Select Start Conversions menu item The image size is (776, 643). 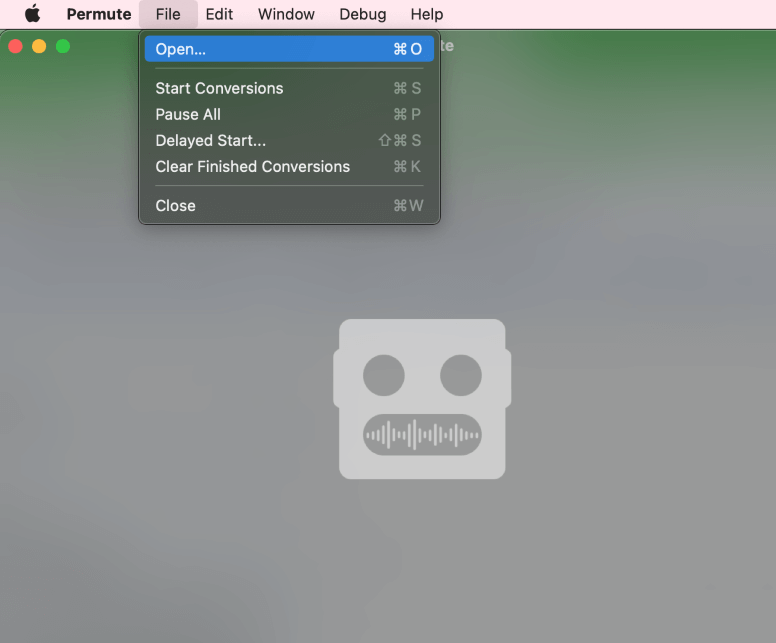click(289, 88)
